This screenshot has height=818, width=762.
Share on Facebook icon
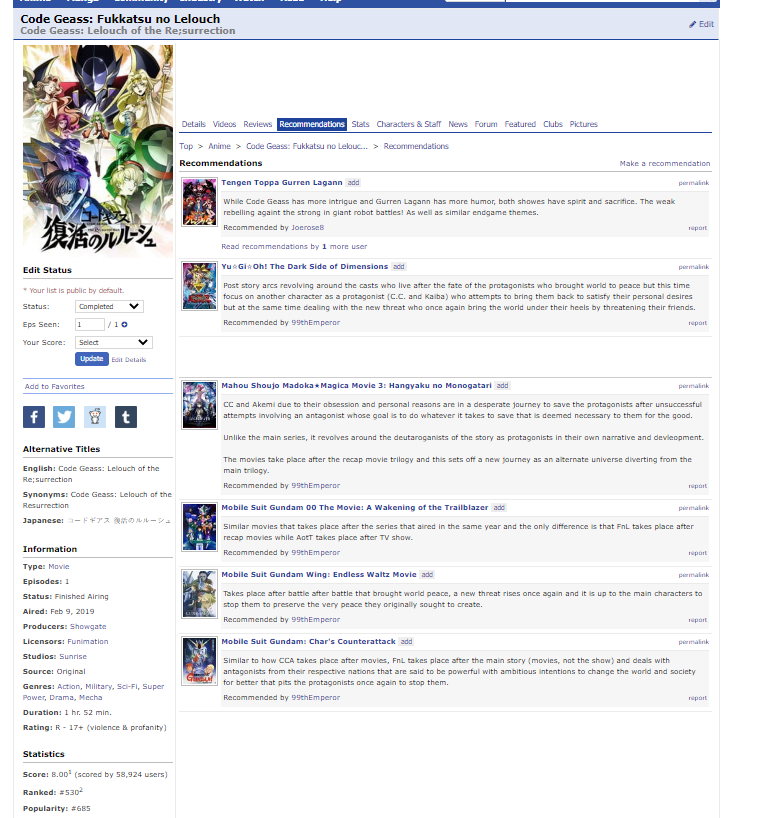pos(34,417)
